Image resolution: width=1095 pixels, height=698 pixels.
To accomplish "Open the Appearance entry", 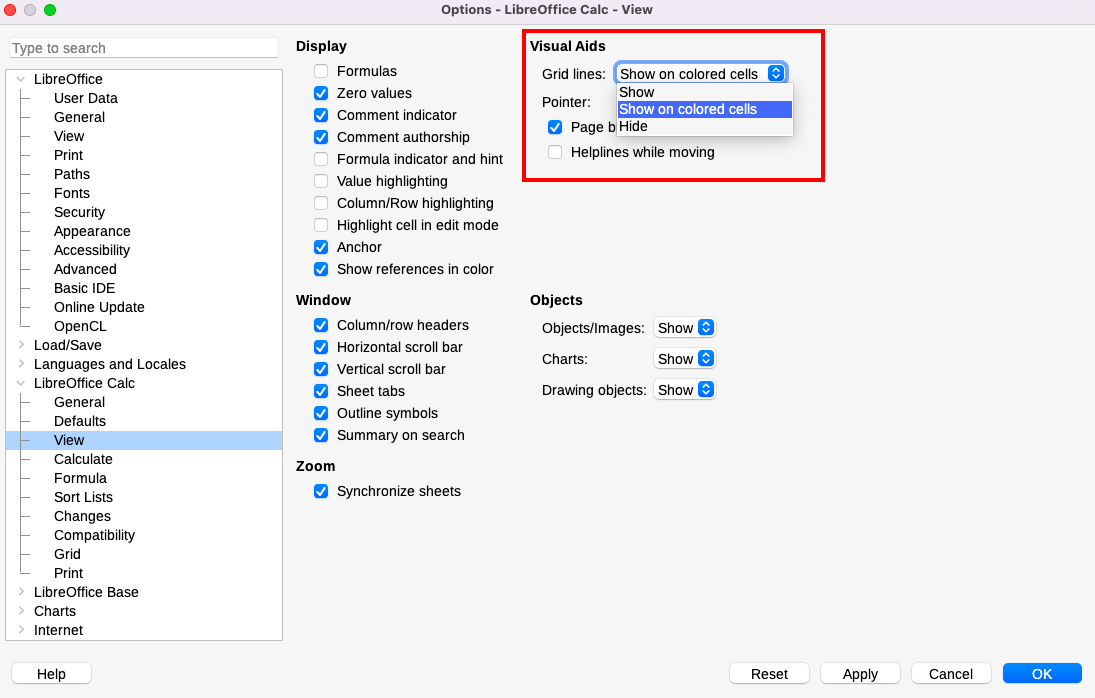I will click(92, 231).
